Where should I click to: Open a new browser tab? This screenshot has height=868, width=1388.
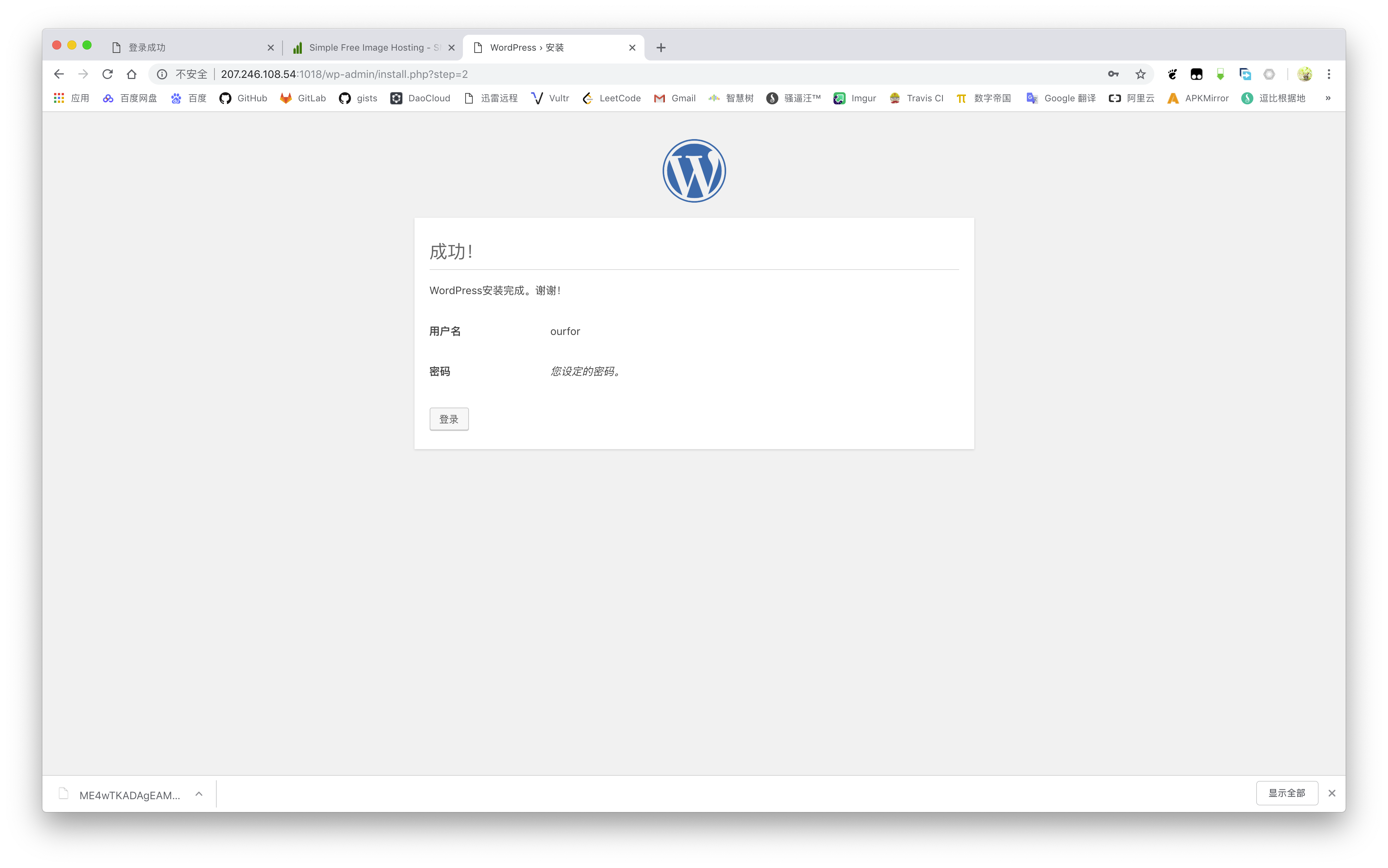661,48
